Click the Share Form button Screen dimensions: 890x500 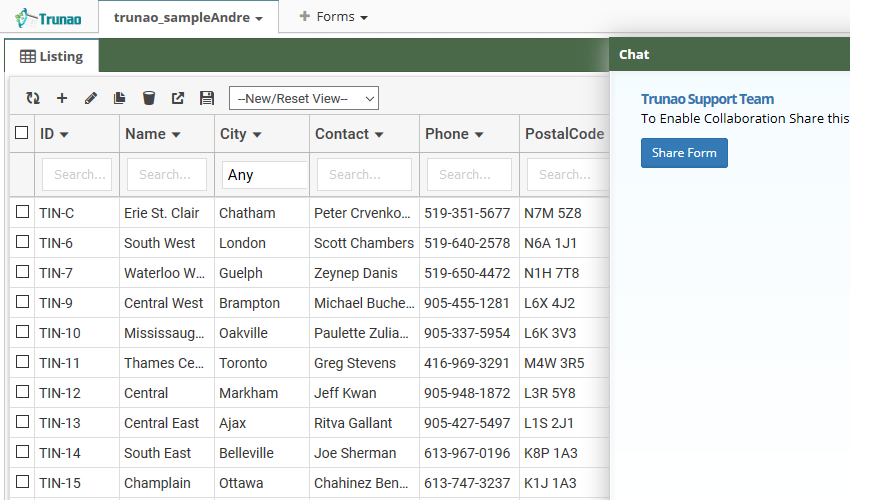pyautogui.click(x=684, y=153)
